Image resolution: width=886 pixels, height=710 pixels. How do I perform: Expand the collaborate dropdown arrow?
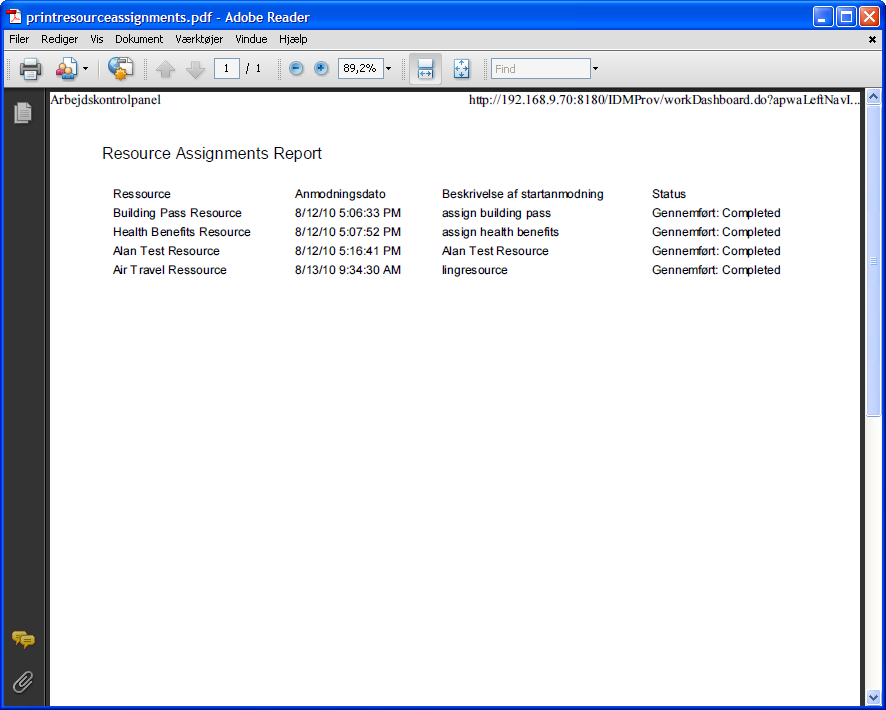(x=85, y=69)
